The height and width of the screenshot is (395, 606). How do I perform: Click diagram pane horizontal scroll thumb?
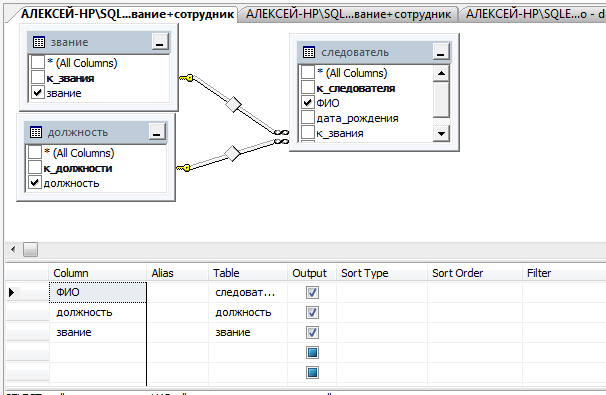point(31,249)
